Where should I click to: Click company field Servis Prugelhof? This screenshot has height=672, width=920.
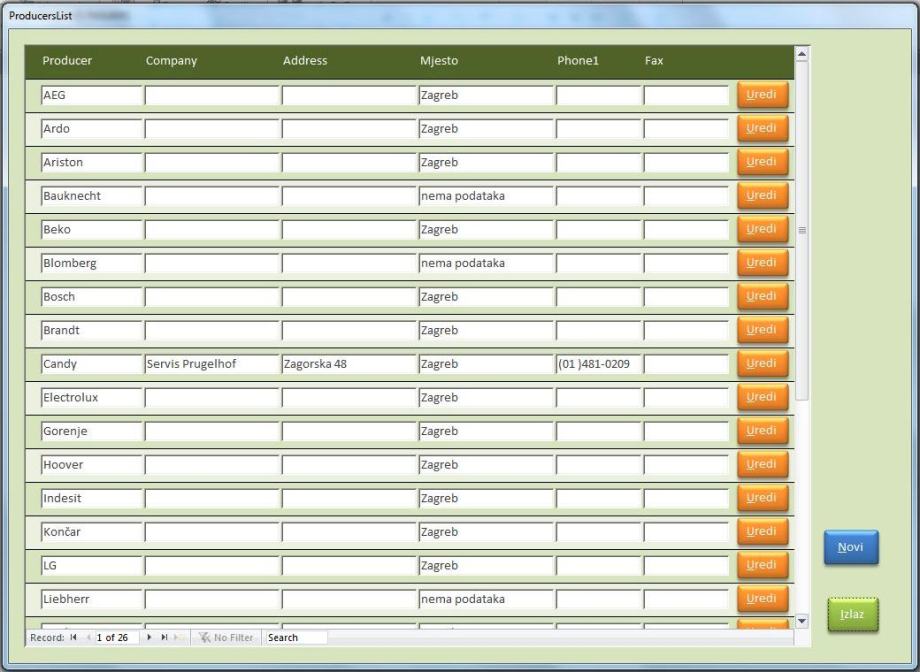point(212,364)
